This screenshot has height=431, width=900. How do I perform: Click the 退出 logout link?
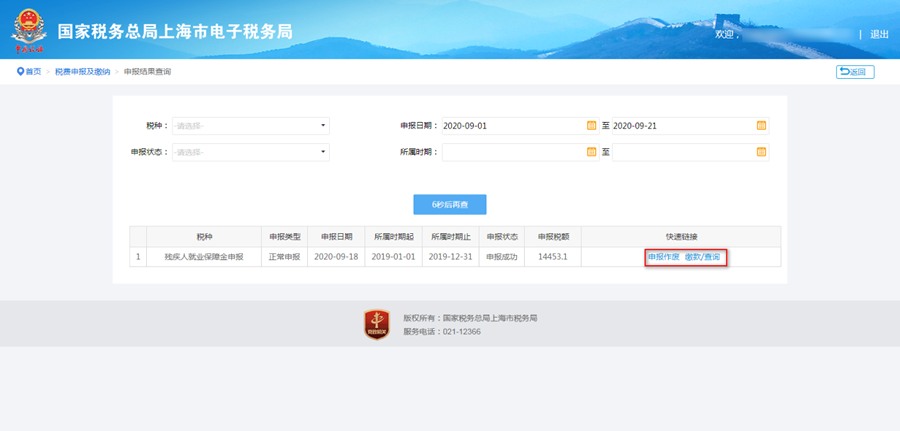[x=879, y=34]
